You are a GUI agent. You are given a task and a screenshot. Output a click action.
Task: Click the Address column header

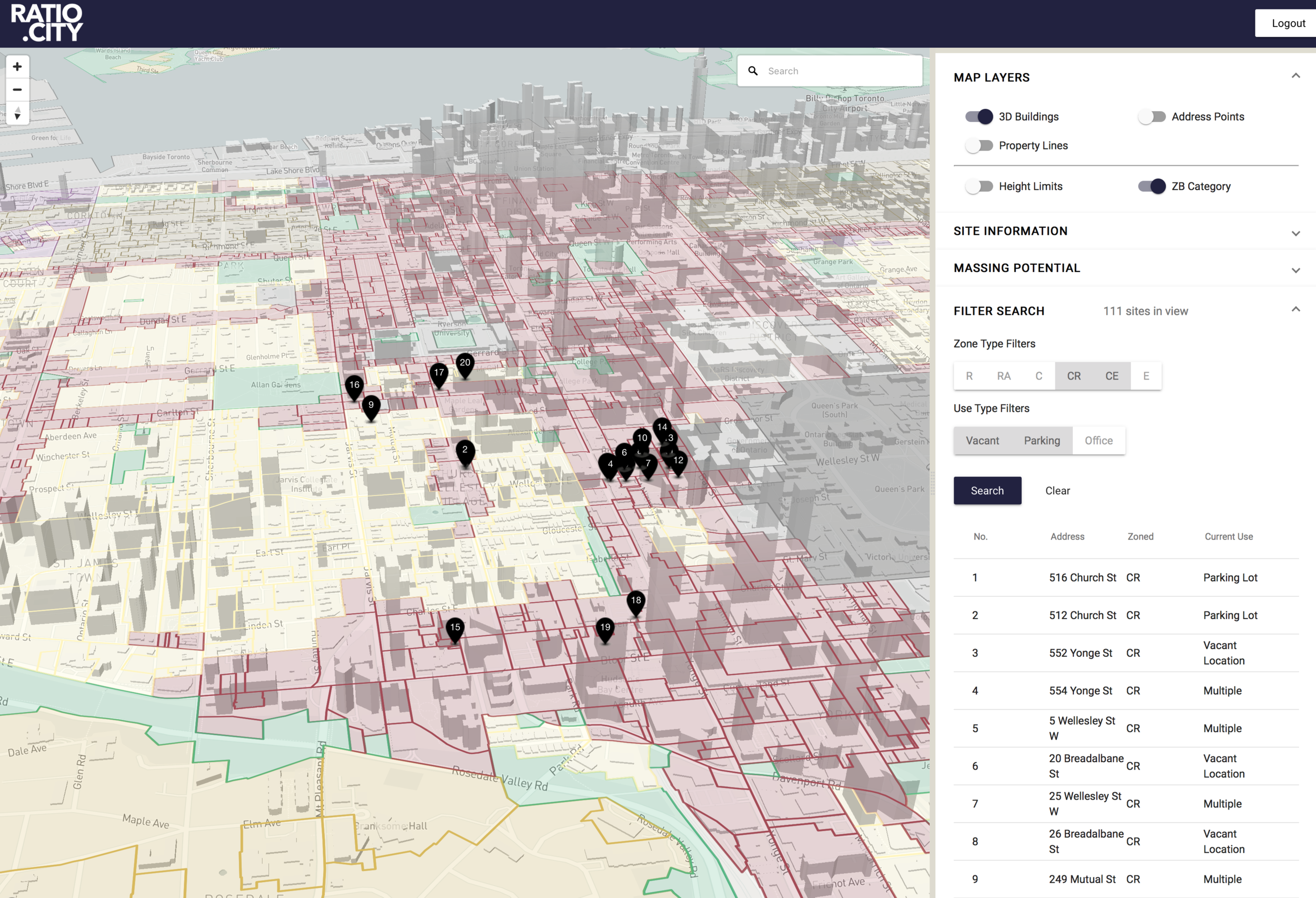point(1067,537)
